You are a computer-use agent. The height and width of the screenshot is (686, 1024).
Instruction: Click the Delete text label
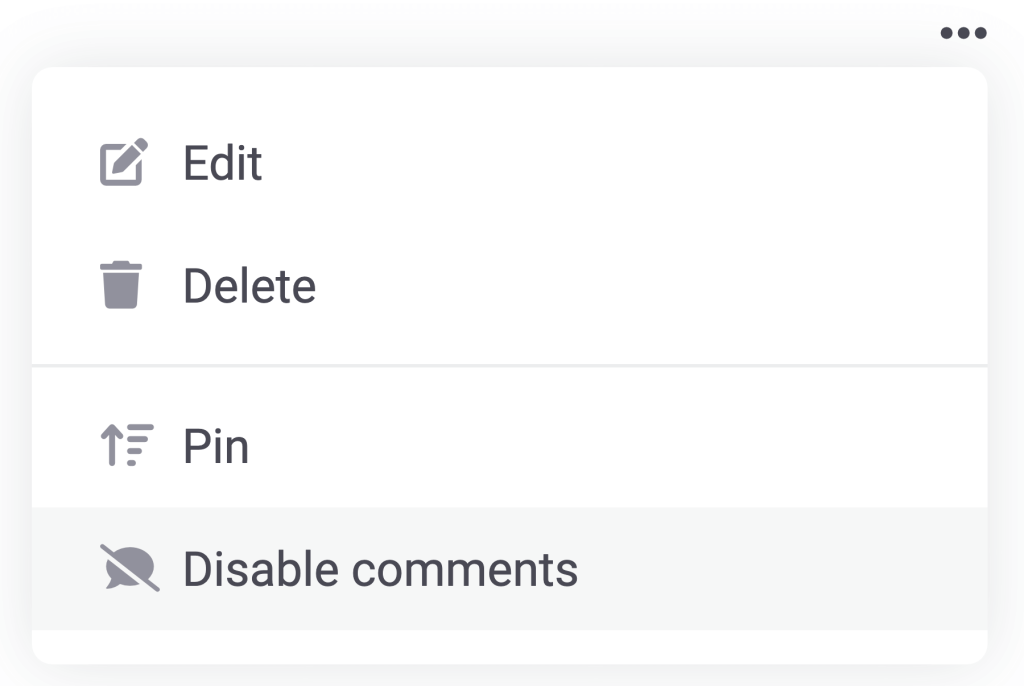click(x=249, y=286)
